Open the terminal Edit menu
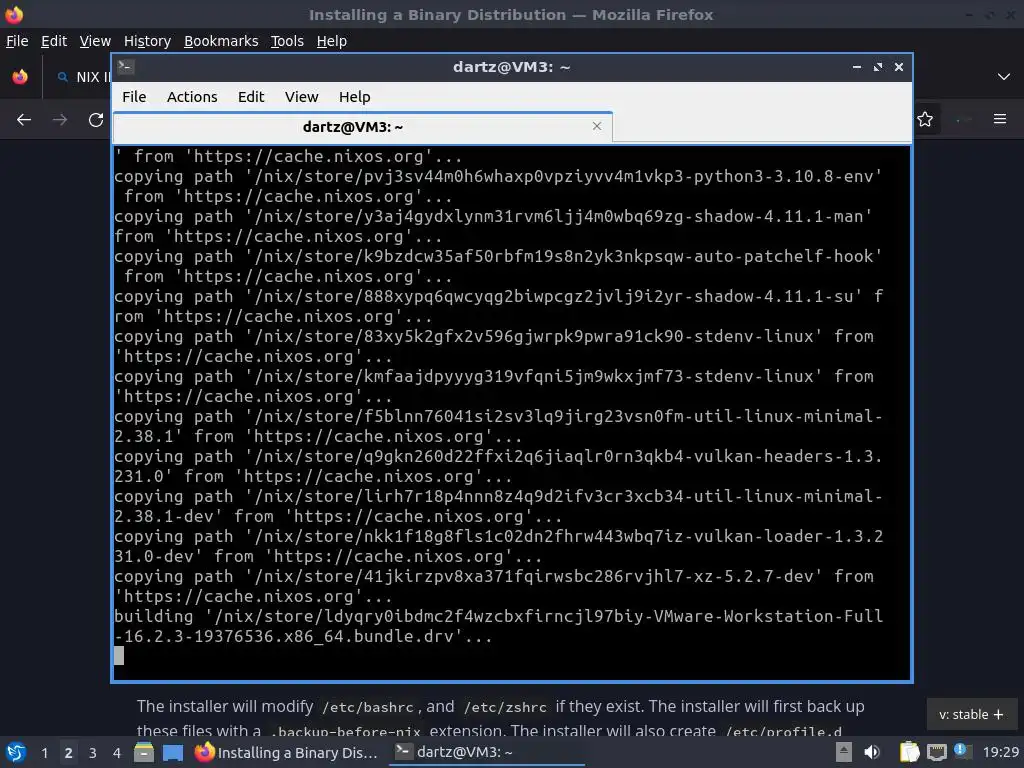The height and width of the screenshot is (768, 1024). 251,97
